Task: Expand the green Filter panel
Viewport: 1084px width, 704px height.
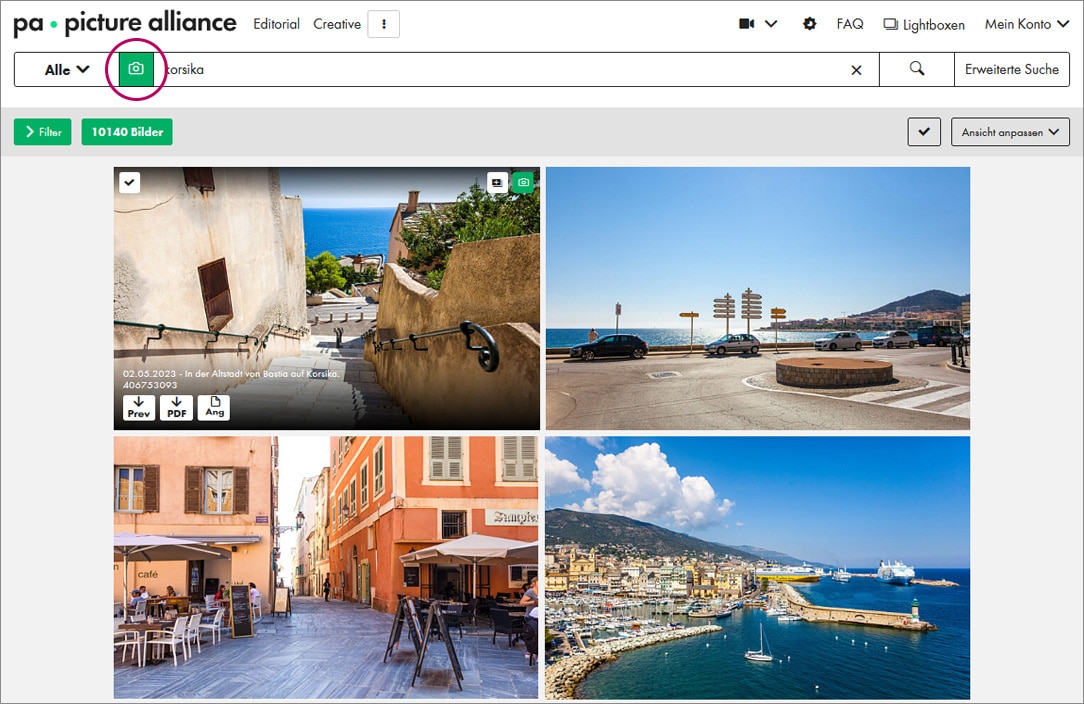Action: (43, 132)
